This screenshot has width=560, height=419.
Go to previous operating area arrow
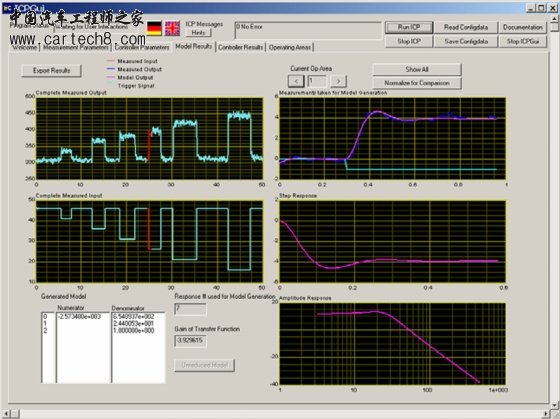click(296, 81)
